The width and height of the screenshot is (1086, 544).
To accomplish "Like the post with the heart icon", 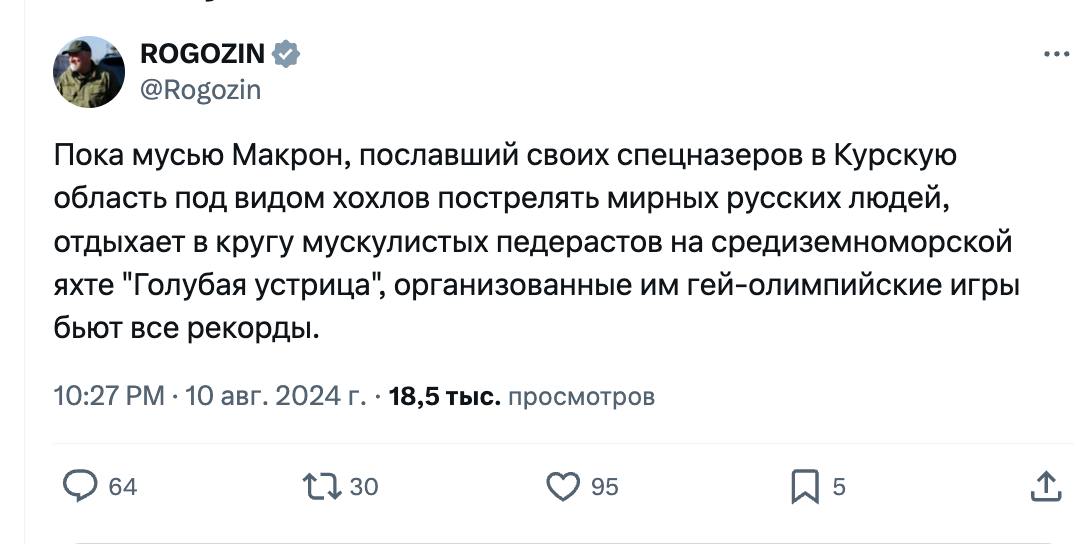I will (563, 486).
